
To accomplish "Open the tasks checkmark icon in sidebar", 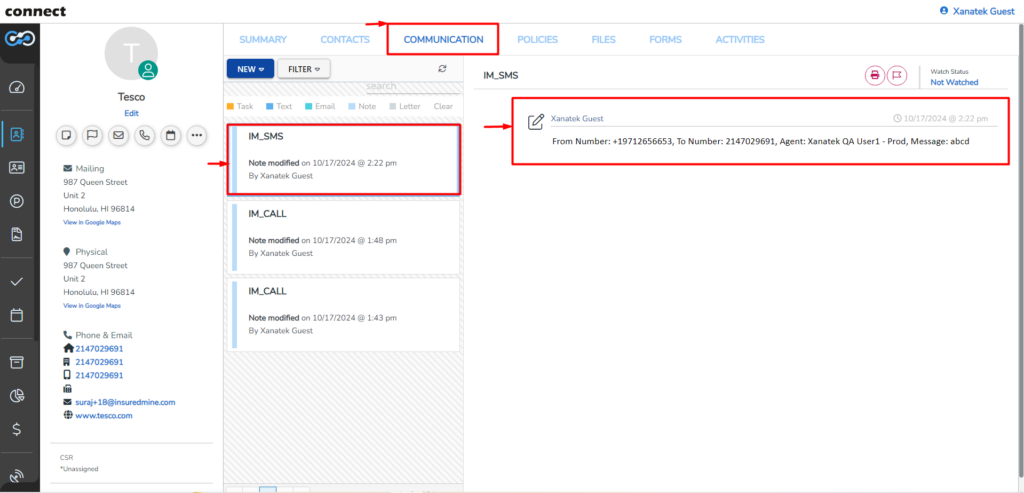I will click(x=17, y=281).
